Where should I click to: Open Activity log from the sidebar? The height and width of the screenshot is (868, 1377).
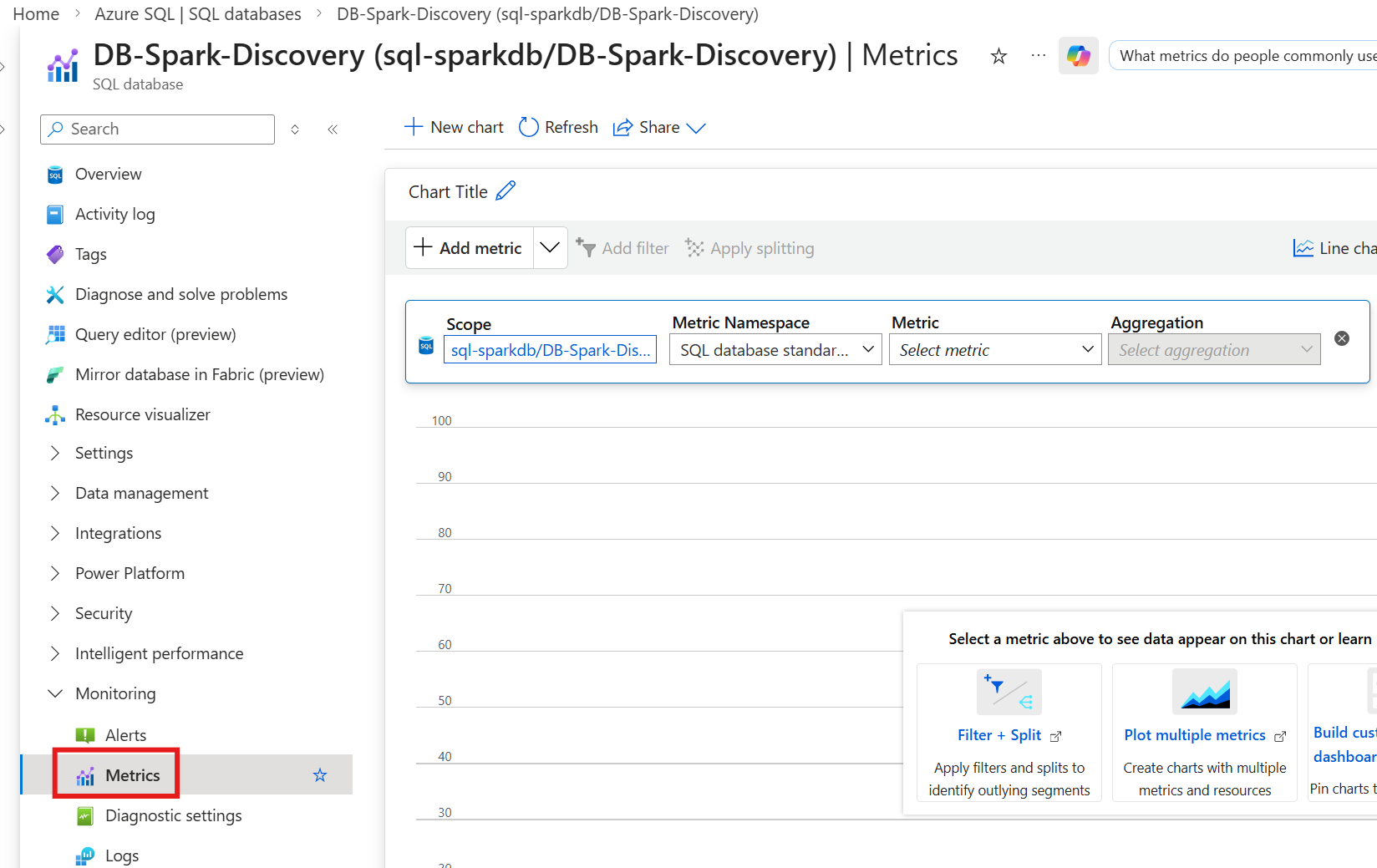[114, 214]
